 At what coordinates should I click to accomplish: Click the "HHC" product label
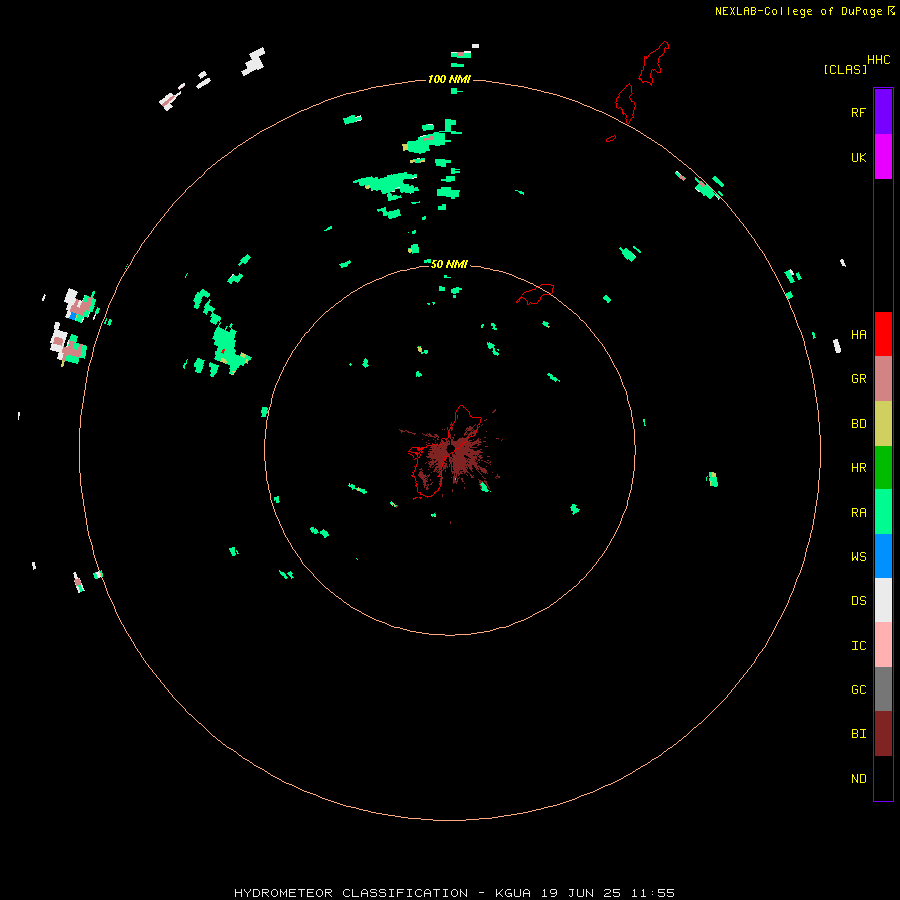[x=879, y=60]
